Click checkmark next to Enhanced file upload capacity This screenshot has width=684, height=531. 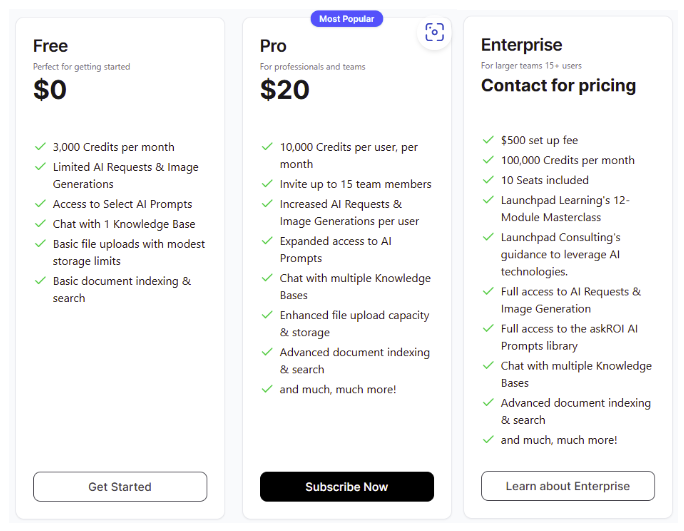[x=267, y=315]
